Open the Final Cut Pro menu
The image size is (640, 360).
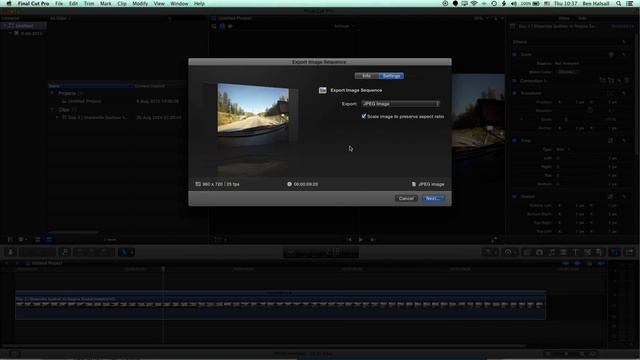(33, 3)
